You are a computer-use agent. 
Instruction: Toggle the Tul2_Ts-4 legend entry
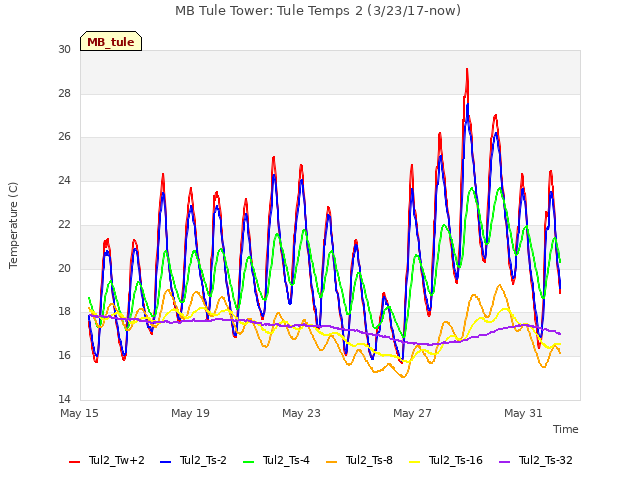276,461
